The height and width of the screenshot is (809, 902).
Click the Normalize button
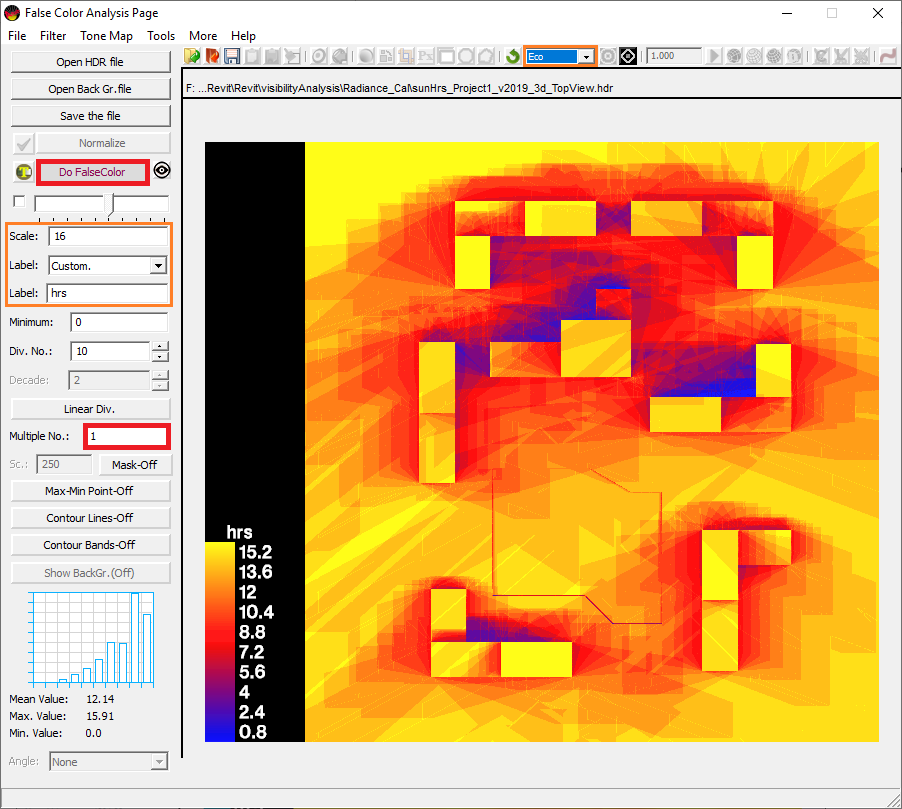point(103,143)
